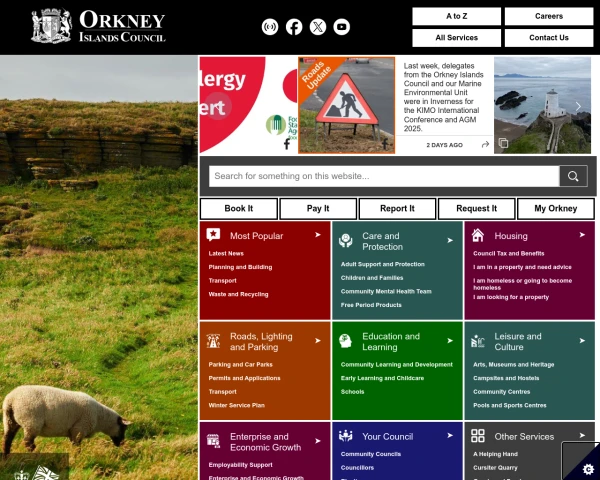Open Council Tax and Benefits link
Viewport: 600px width, 480px height.
click(x=509, y=253)
